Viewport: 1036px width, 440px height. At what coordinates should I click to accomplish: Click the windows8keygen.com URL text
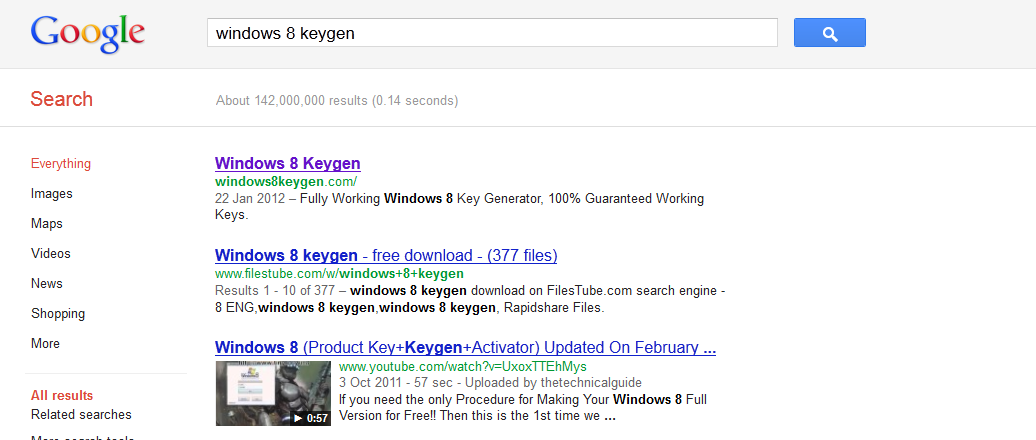click(x=286, y=181)
